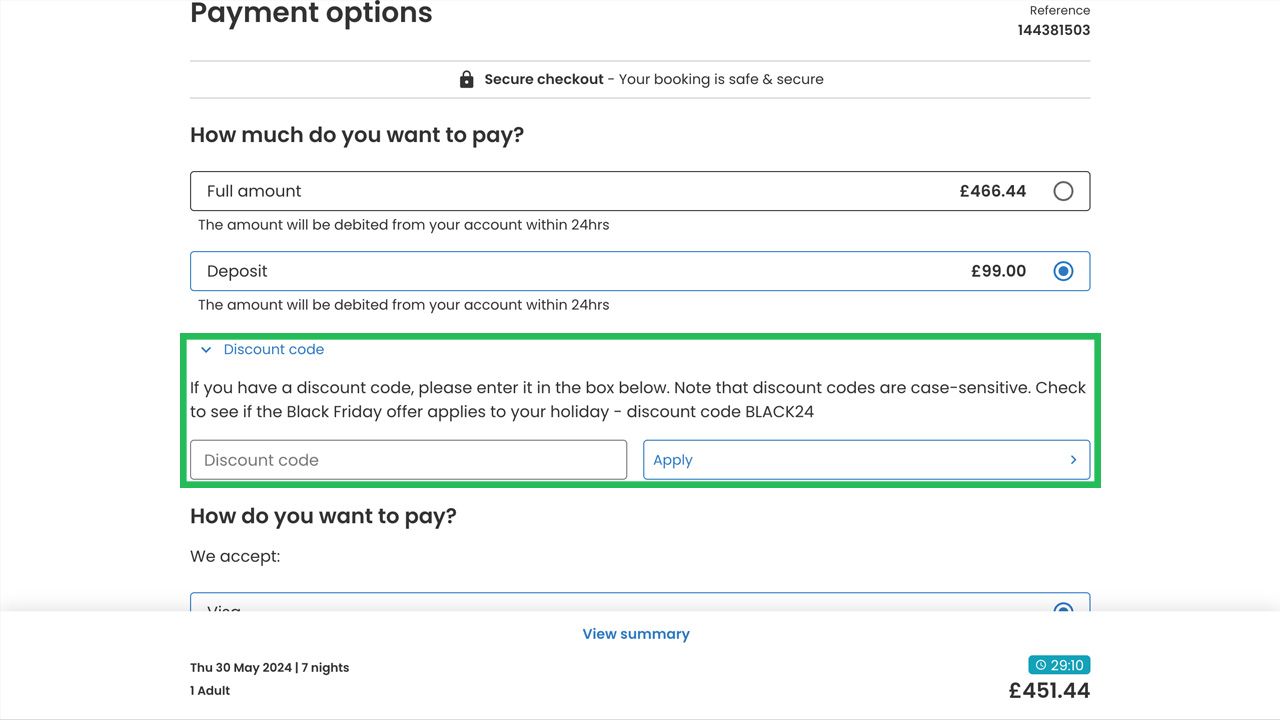
Task: Click the 29:10 countdown timer badge
Action: [x=1059, y=665]
